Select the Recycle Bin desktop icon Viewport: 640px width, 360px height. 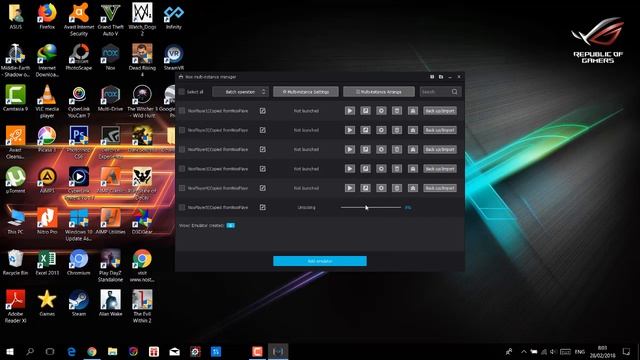pyautogui.click(x=16, y=262)
